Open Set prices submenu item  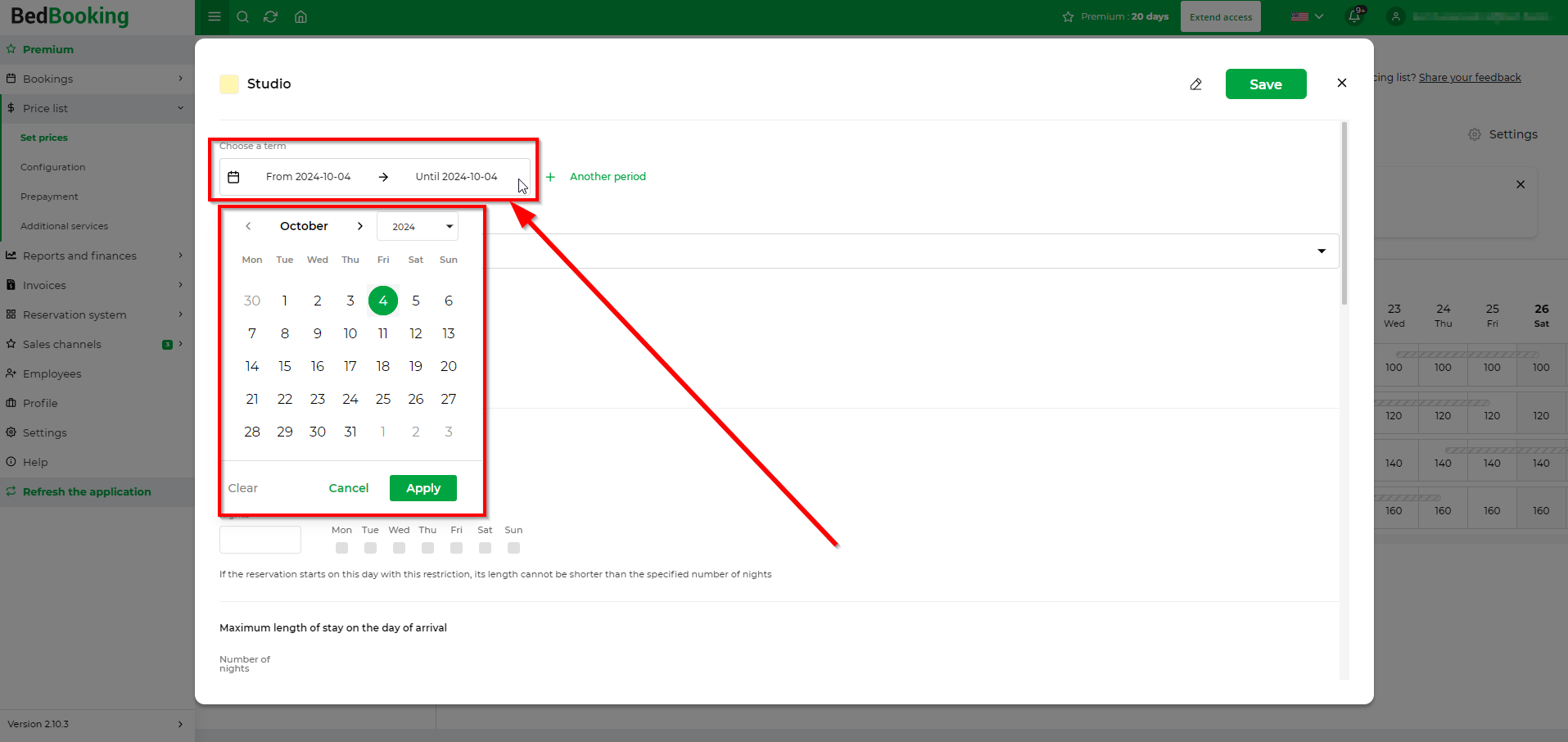point(44,138)
